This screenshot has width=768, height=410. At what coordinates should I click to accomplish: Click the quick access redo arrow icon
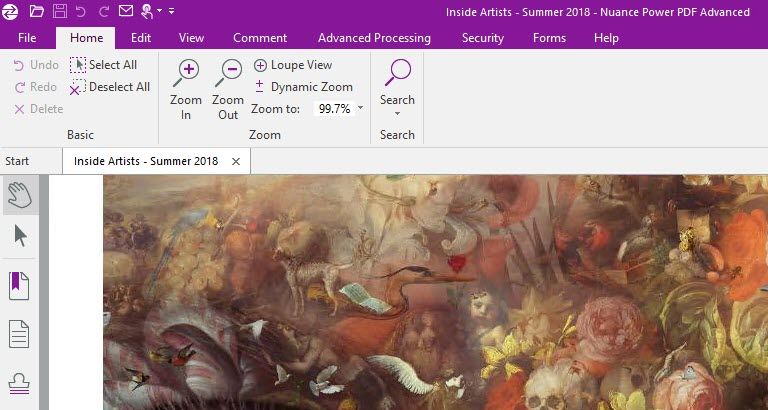[x=103, y=11]
